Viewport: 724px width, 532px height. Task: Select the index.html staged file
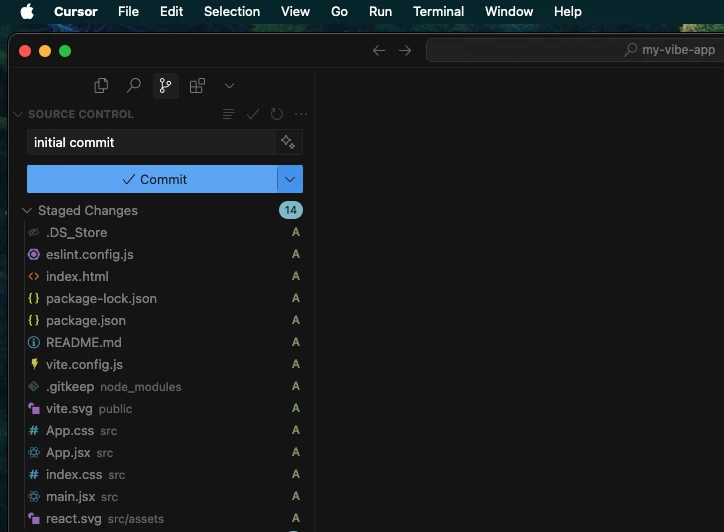pos(163,276)
